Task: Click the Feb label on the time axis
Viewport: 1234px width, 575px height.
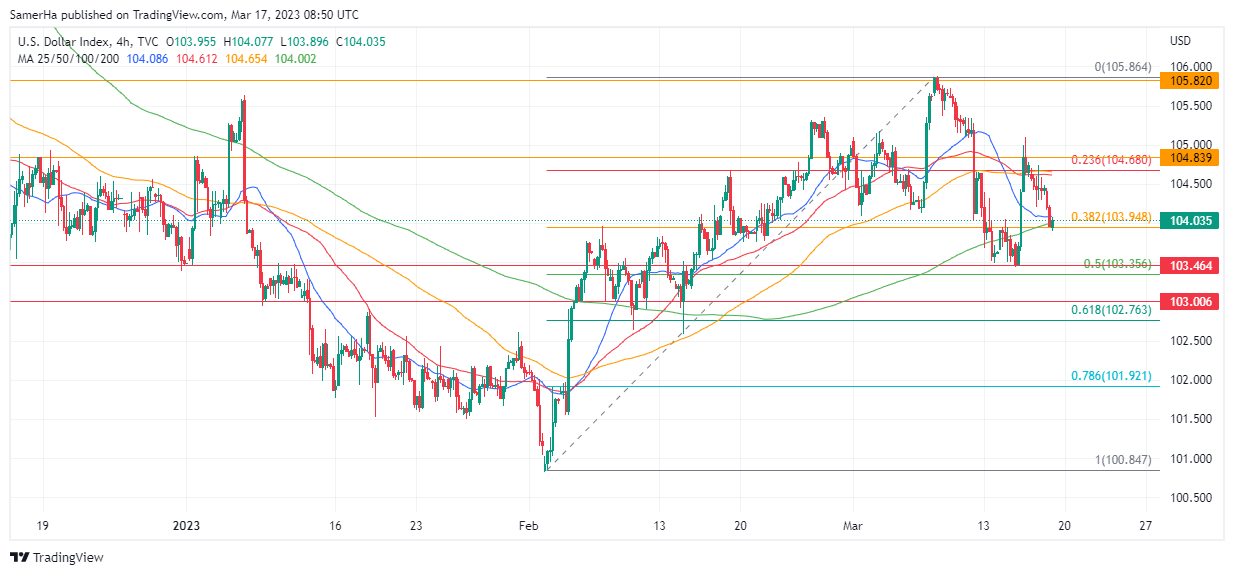Action: pos(529,525)
